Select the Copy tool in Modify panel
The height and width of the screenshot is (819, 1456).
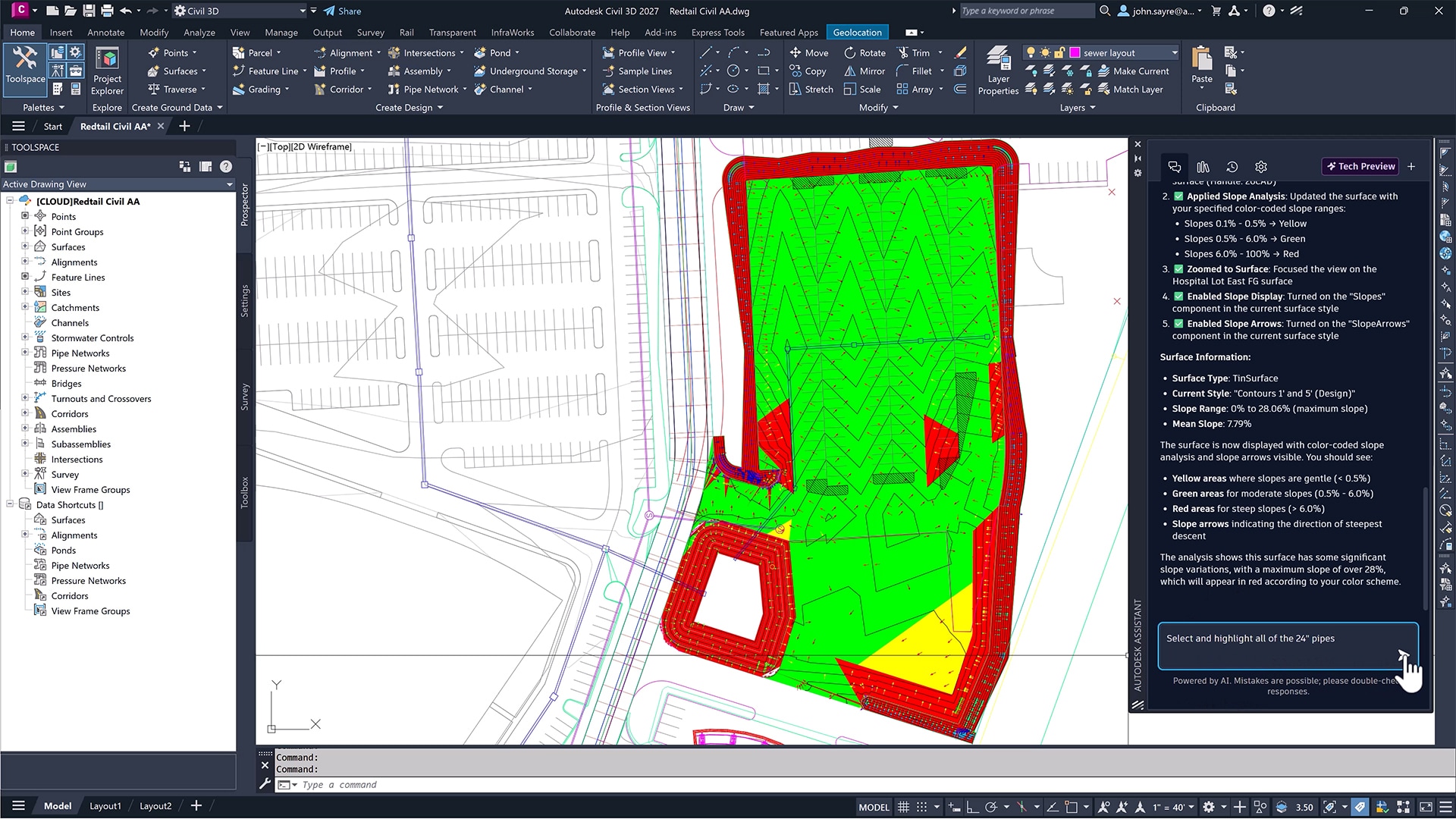pos(808,71)
